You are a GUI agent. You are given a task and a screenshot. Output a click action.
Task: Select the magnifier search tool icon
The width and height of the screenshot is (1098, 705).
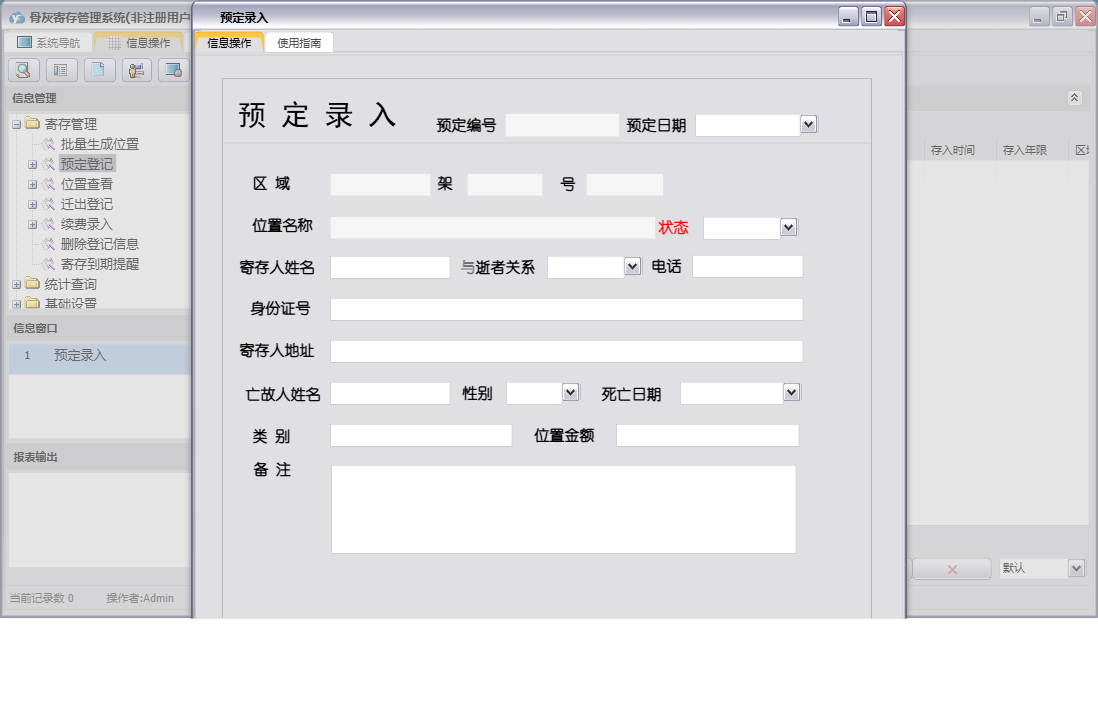(x=23, y=69)
